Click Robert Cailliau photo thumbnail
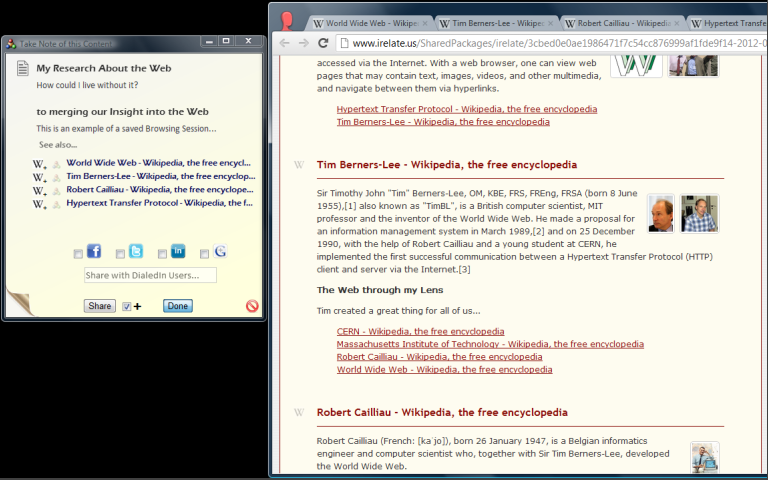 pos(705,457)
